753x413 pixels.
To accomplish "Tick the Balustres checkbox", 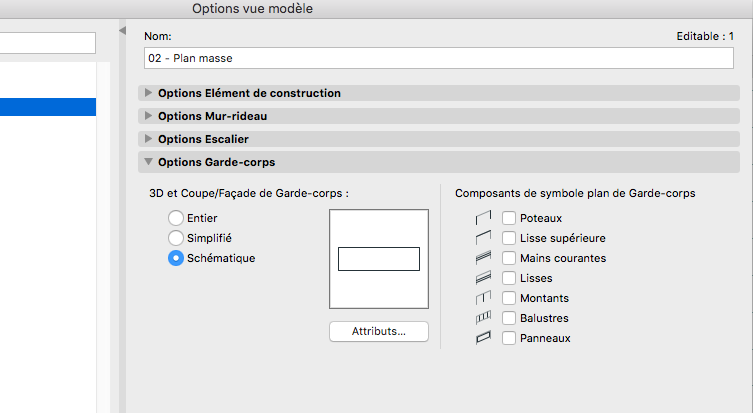I will coord(509,318).
